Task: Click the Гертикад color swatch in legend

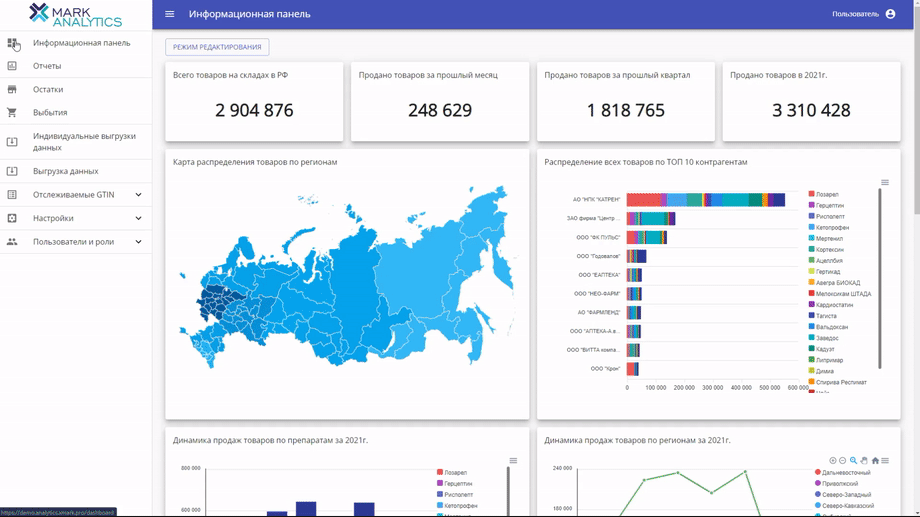Action: (811, 271)
